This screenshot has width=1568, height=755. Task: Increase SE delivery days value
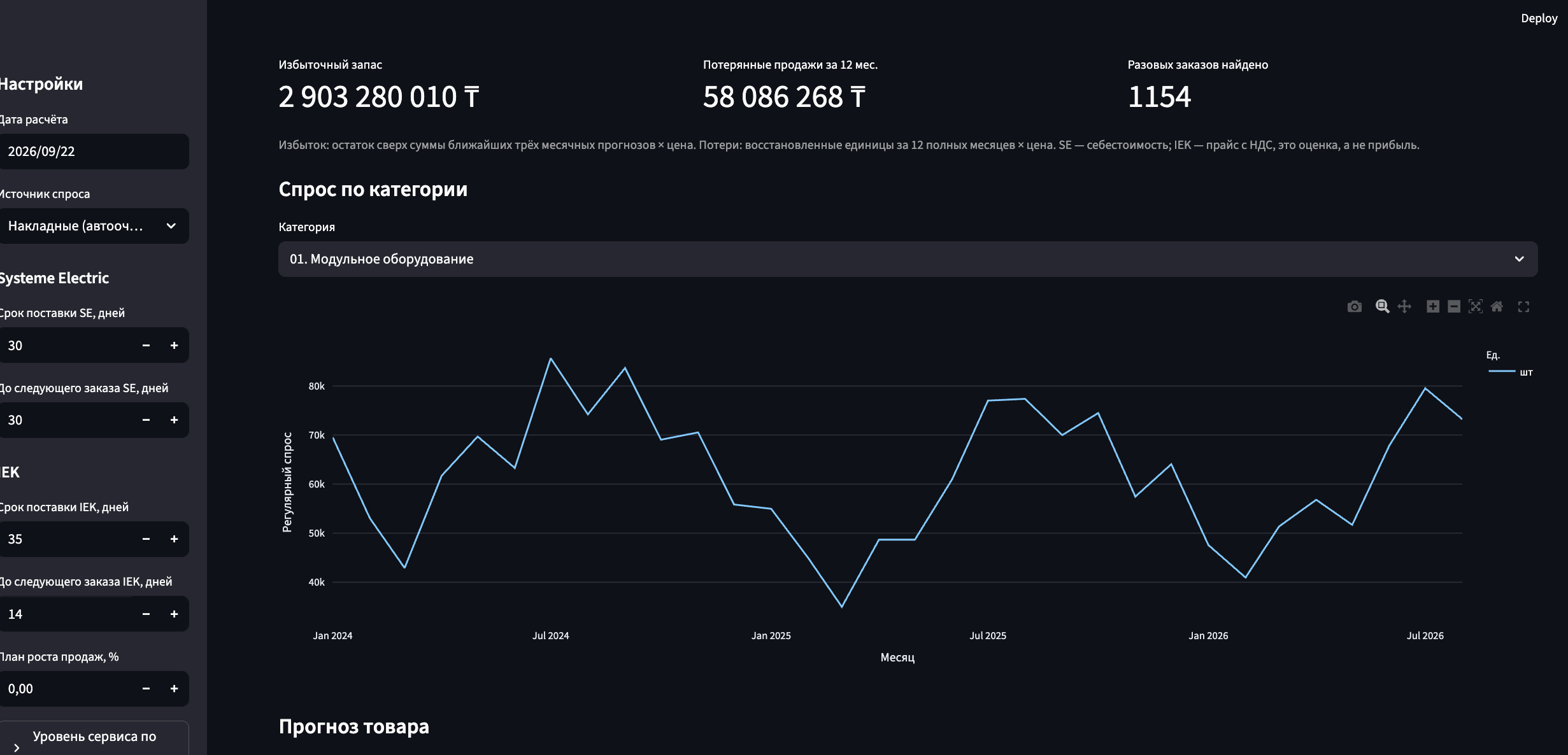pyautogui.click(x=174, y=345)
